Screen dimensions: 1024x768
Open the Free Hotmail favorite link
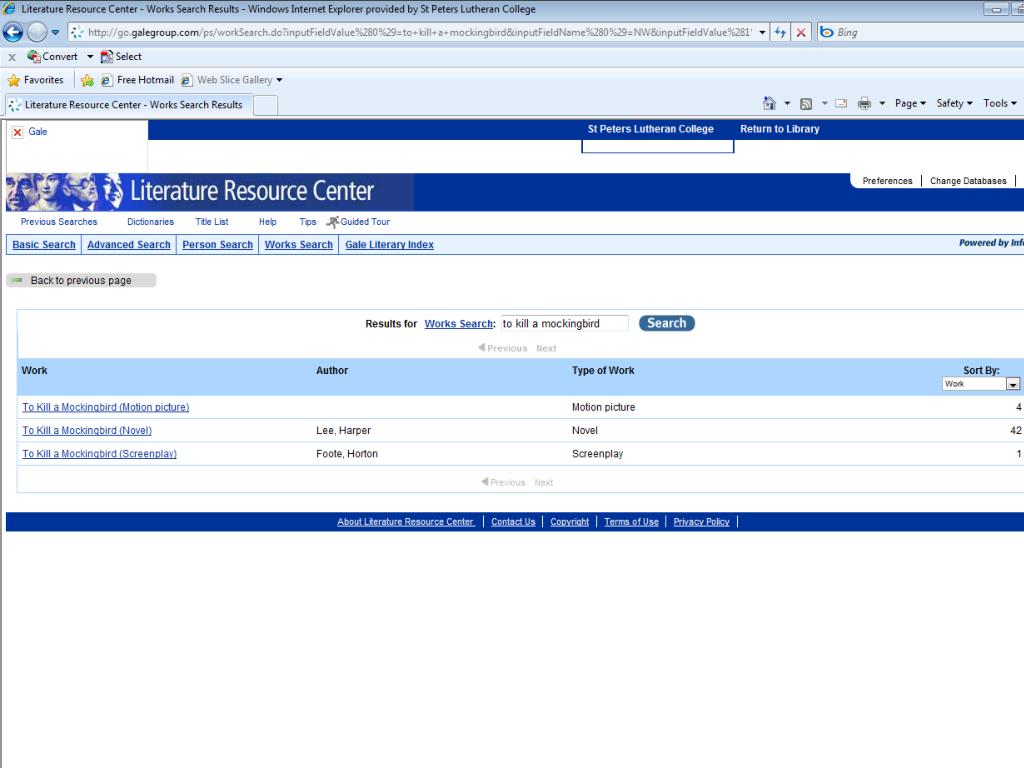(137, 80)
